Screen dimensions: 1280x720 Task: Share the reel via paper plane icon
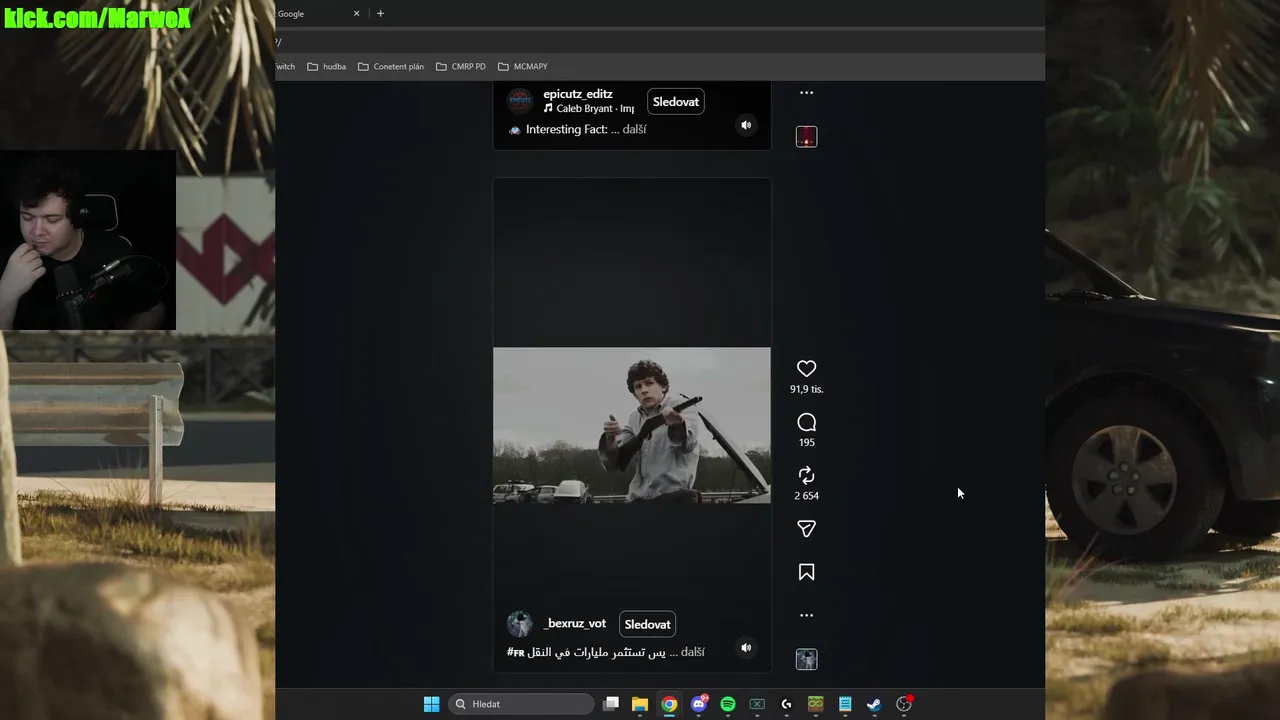click(806, 529)
